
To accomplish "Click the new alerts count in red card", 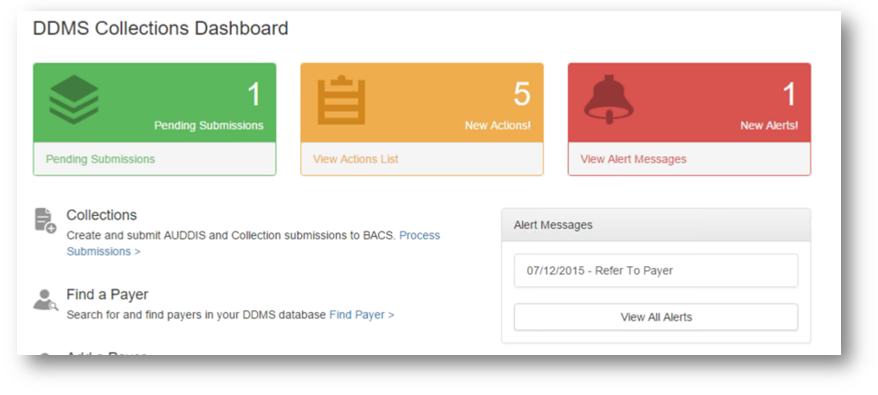I will (x=789, y=94).
